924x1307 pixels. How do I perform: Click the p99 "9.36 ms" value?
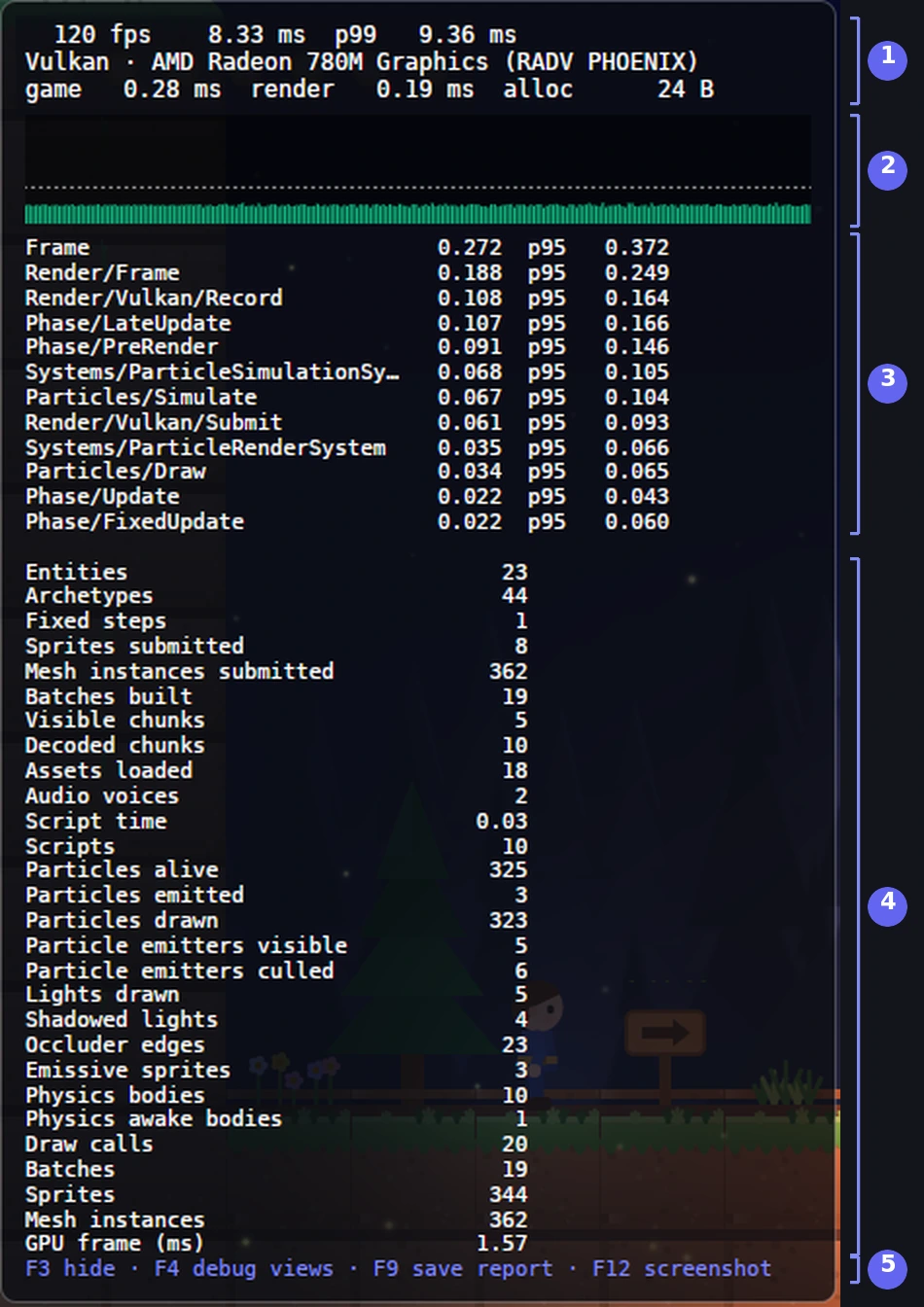click(468, 35)
